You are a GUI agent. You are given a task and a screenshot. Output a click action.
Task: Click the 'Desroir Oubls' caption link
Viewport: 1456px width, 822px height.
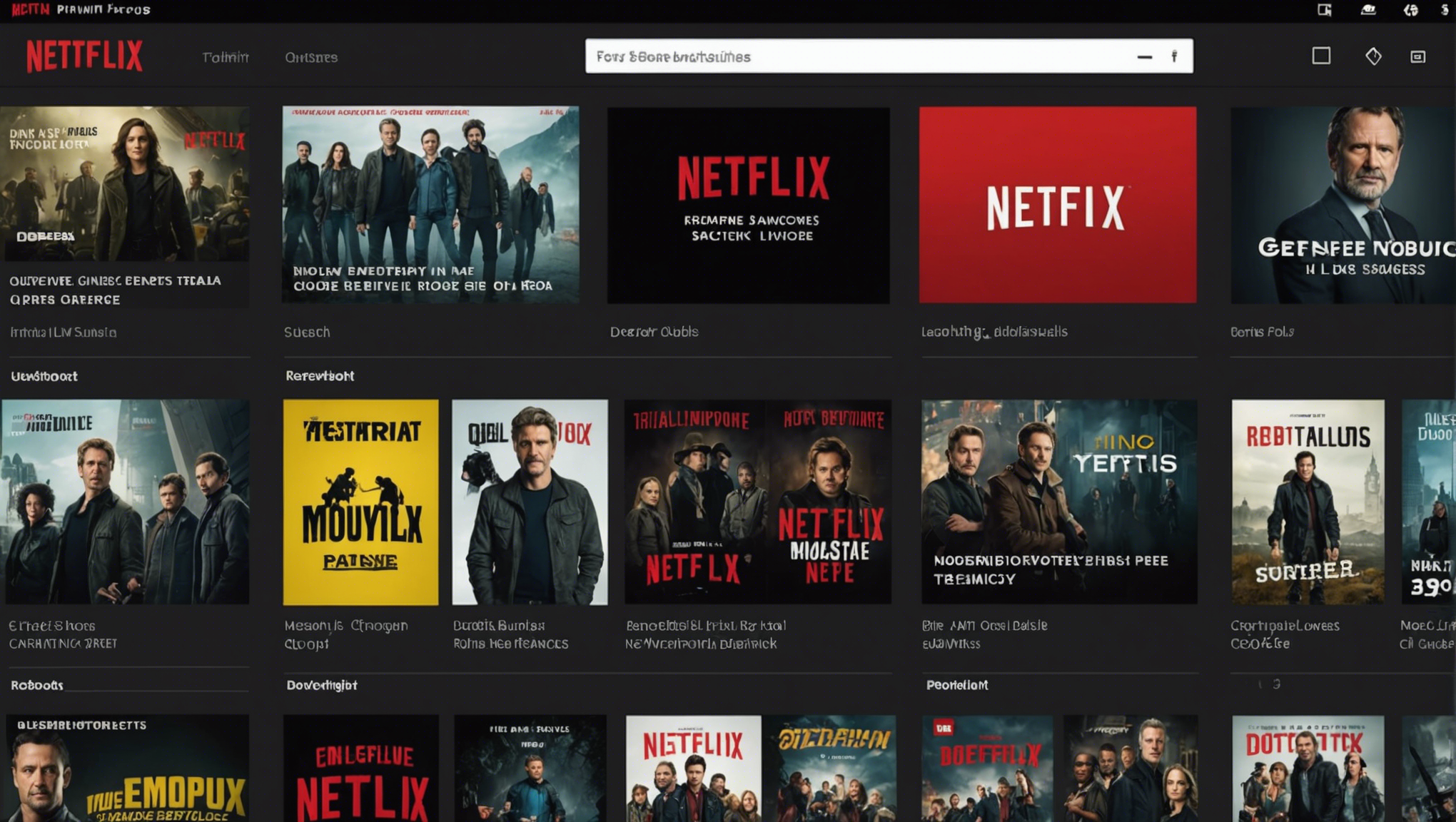click(654, 332)
